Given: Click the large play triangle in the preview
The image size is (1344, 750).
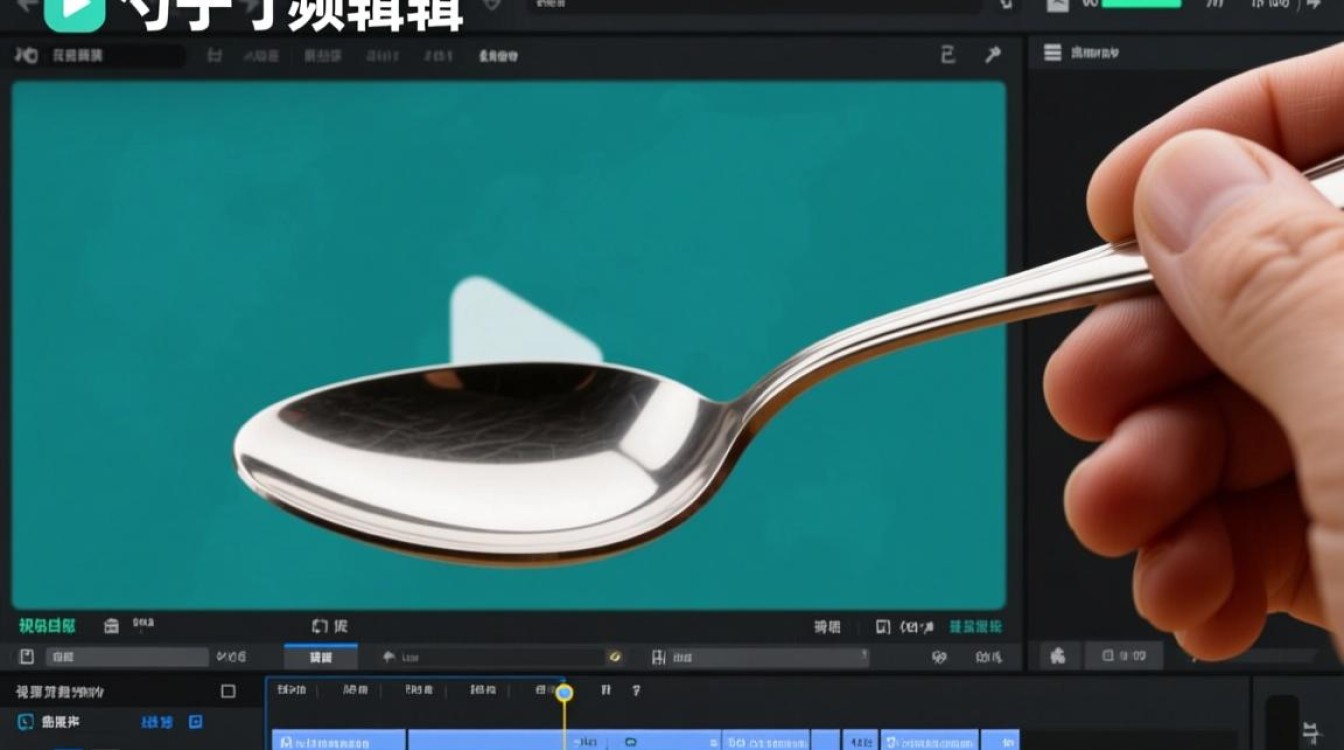Looking at the screenshot, I should [525, 322].
